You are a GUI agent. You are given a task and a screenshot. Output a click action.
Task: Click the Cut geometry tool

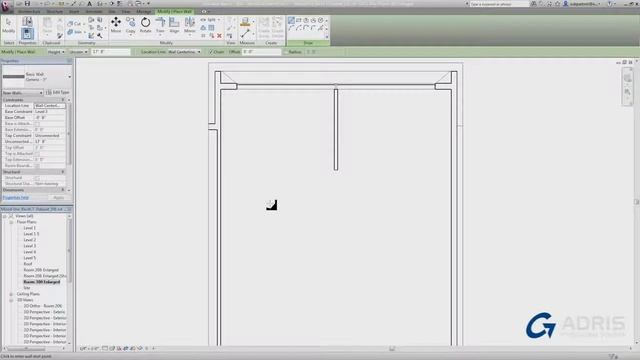(75, 24)
